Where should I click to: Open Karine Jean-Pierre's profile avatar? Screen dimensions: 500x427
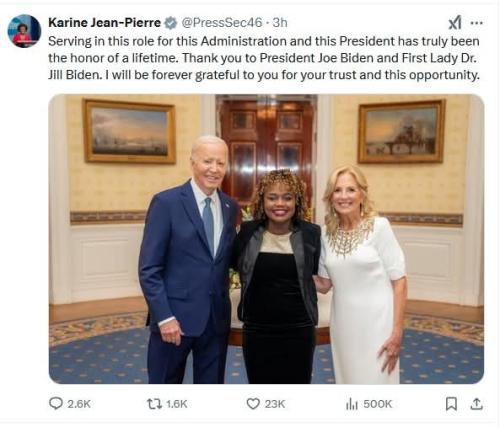24,31
